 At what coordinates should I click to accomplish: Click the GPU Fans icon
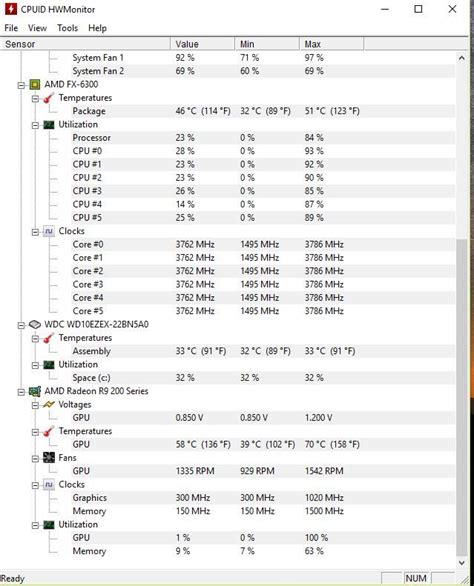tap(49, 458)
